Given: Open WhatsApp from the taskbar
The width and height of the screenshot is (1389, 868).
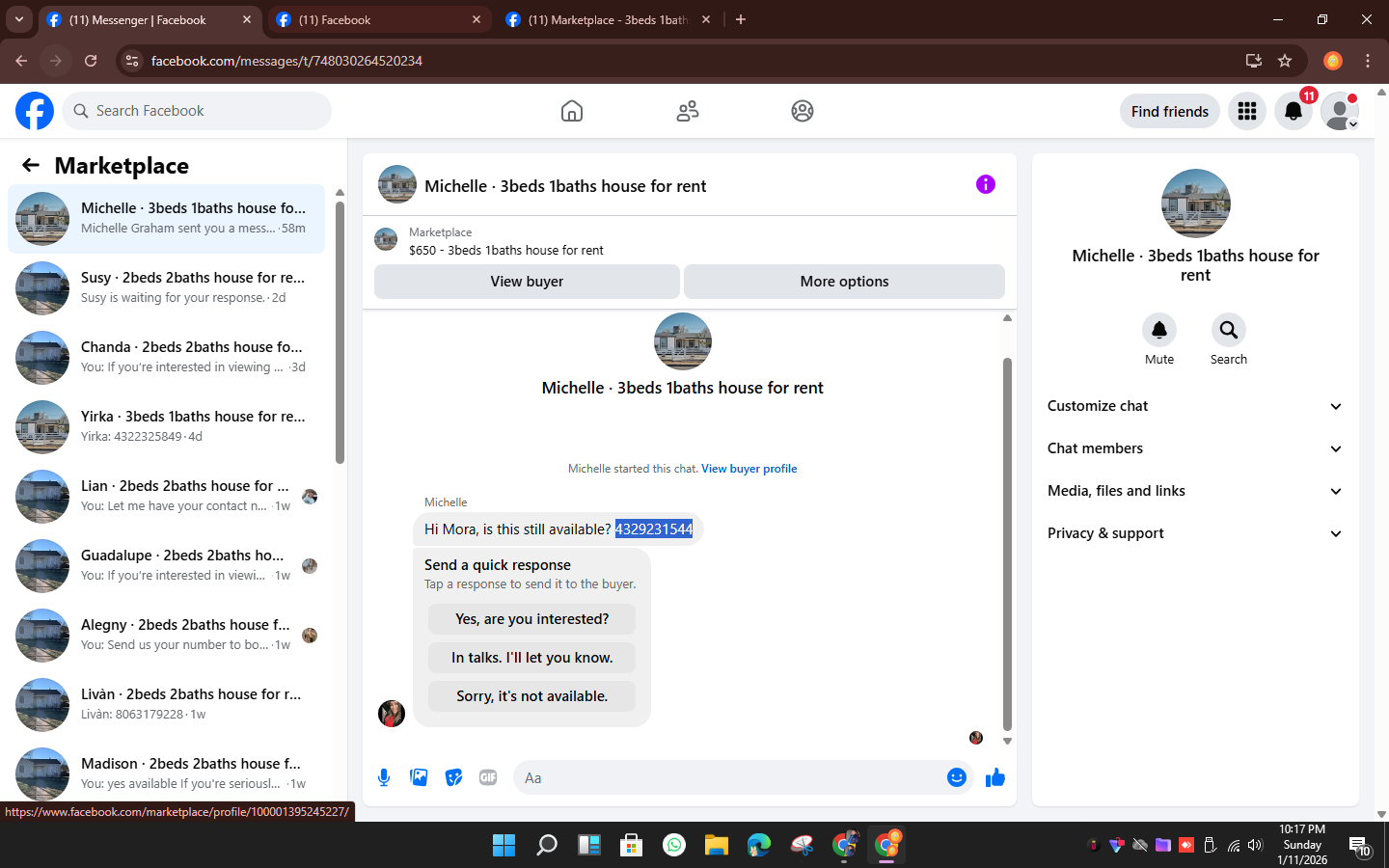Looking at the screenshot, I should pos(674,846).
